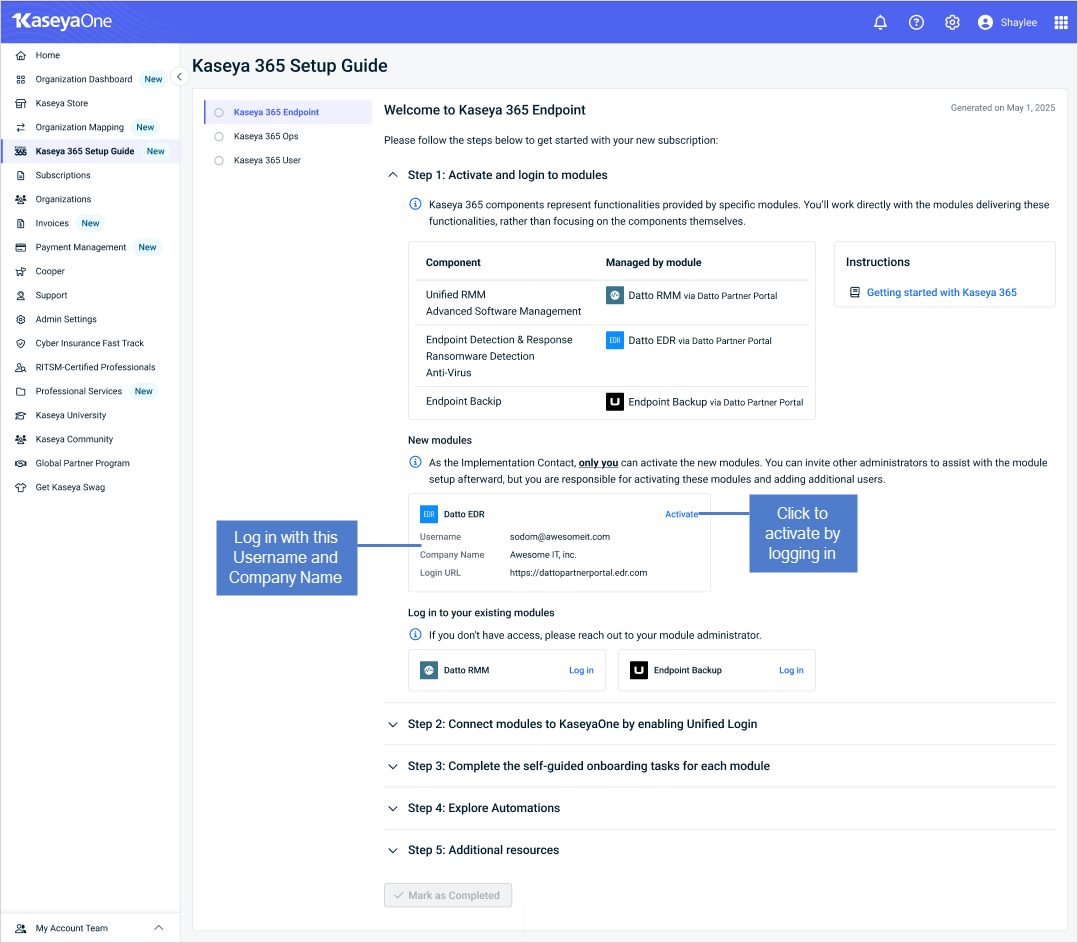
Task: Click the Ransomware Detection text
Action: 480,357
